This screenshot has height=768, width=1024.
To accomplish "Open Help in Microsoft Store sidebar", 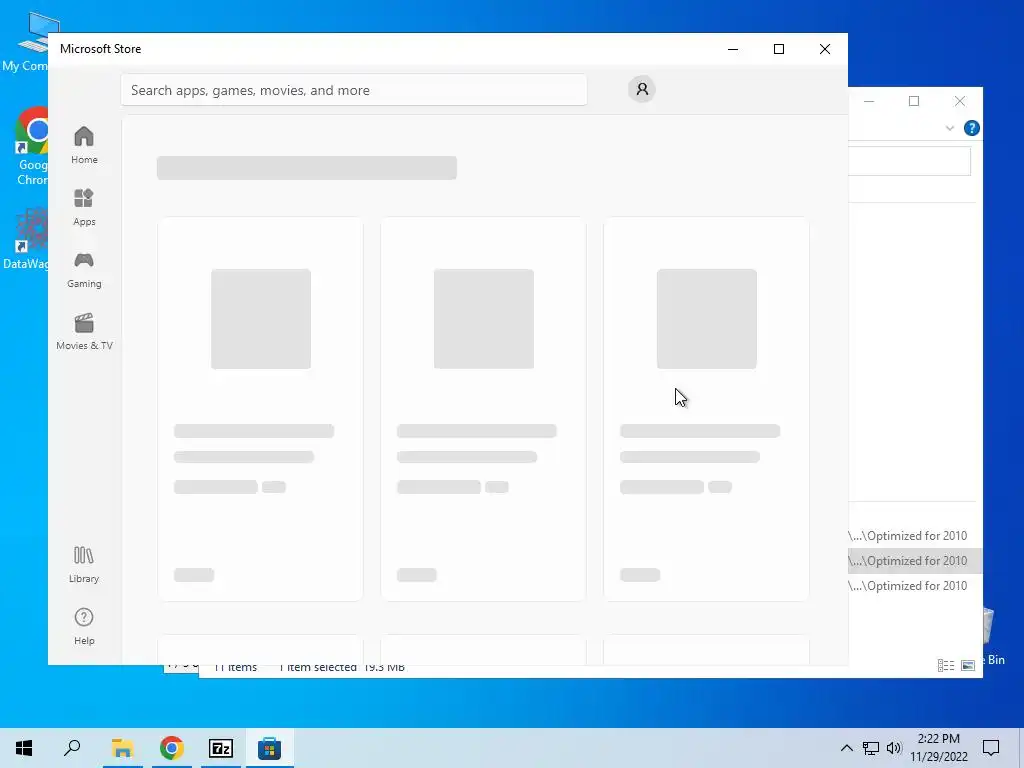I will point(84,627).
